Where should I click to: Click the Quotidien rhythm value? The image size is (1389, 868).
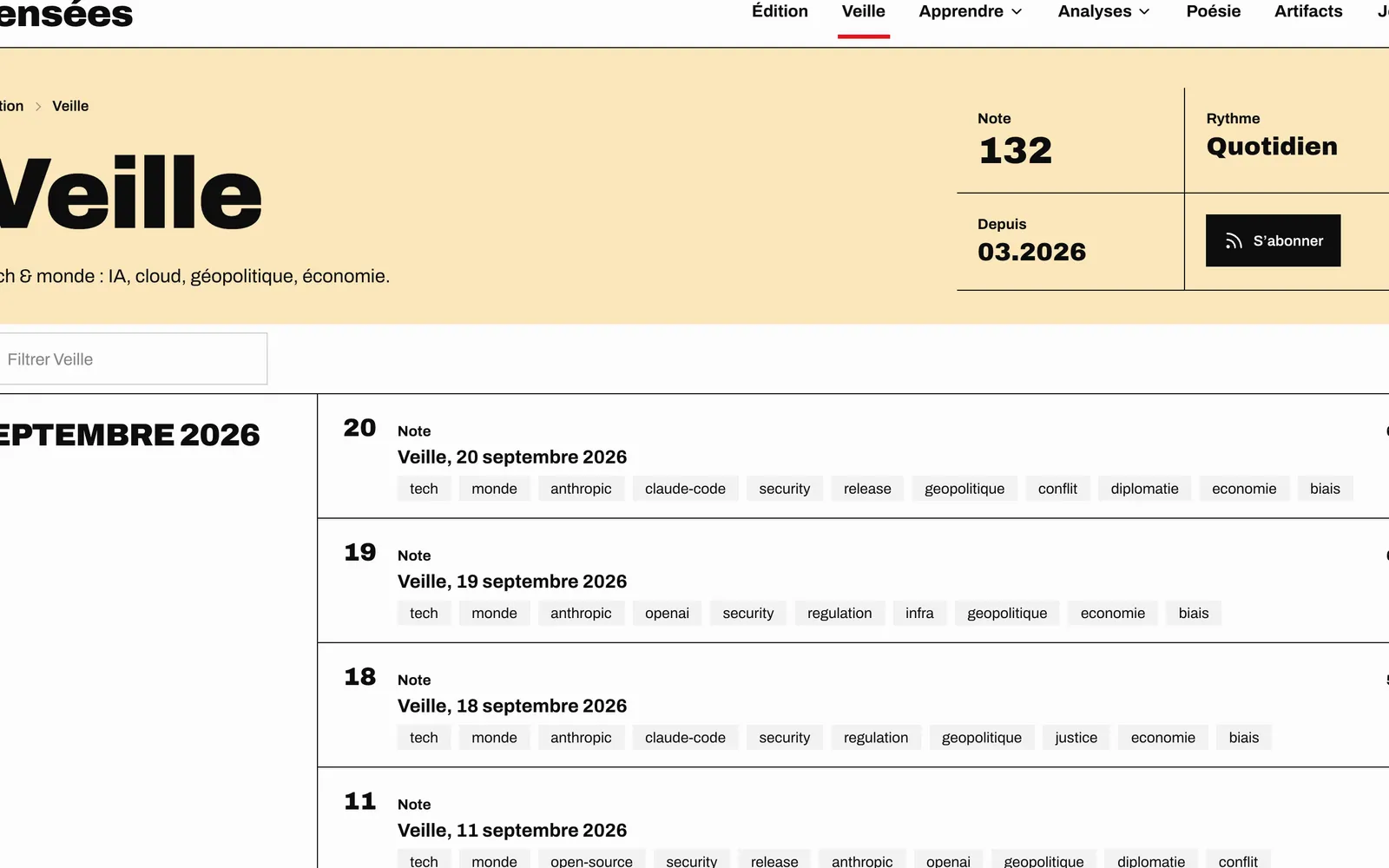(x=1272, y=147)
